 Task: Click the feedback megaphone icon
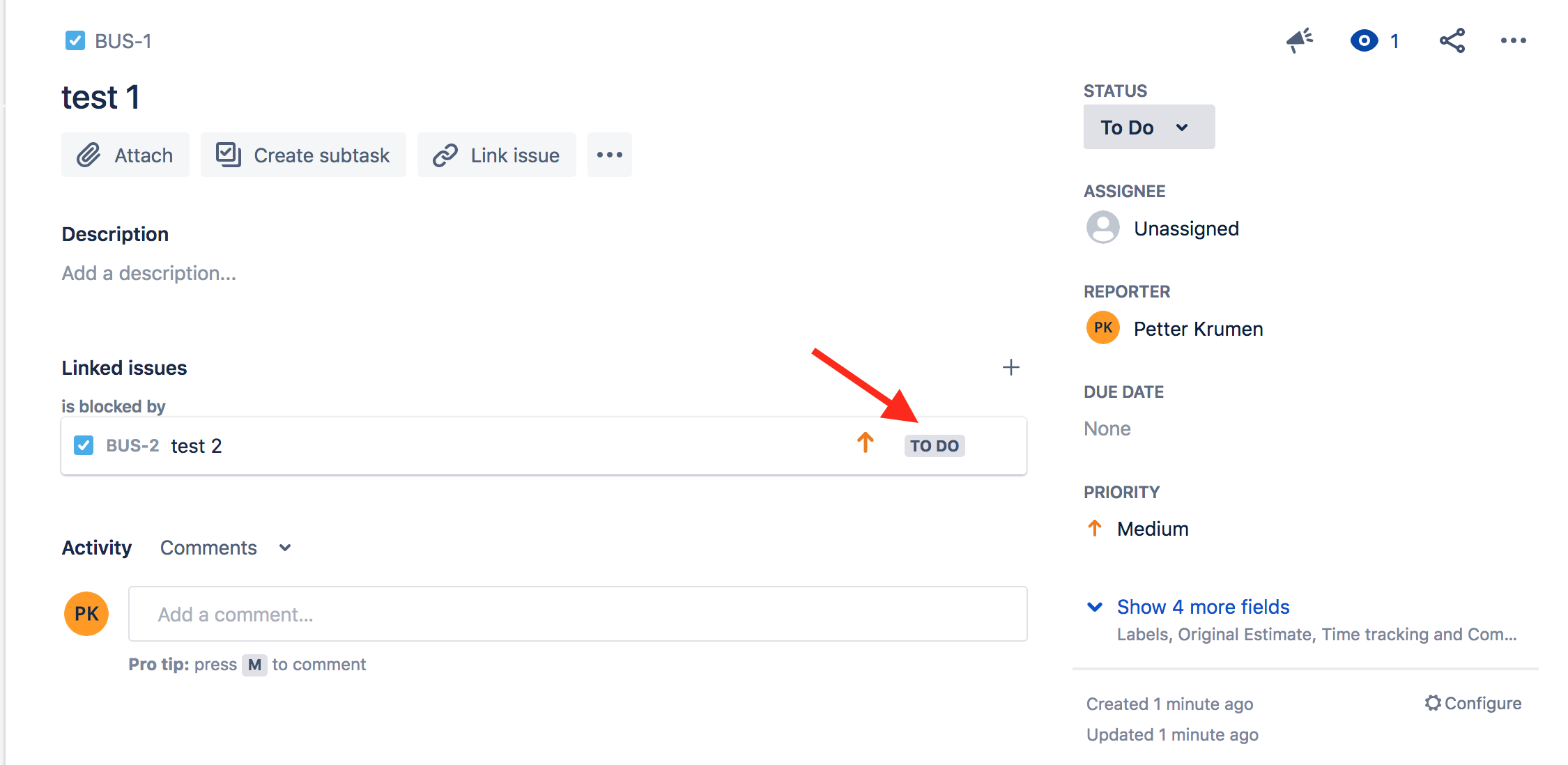click(1299, 40)
